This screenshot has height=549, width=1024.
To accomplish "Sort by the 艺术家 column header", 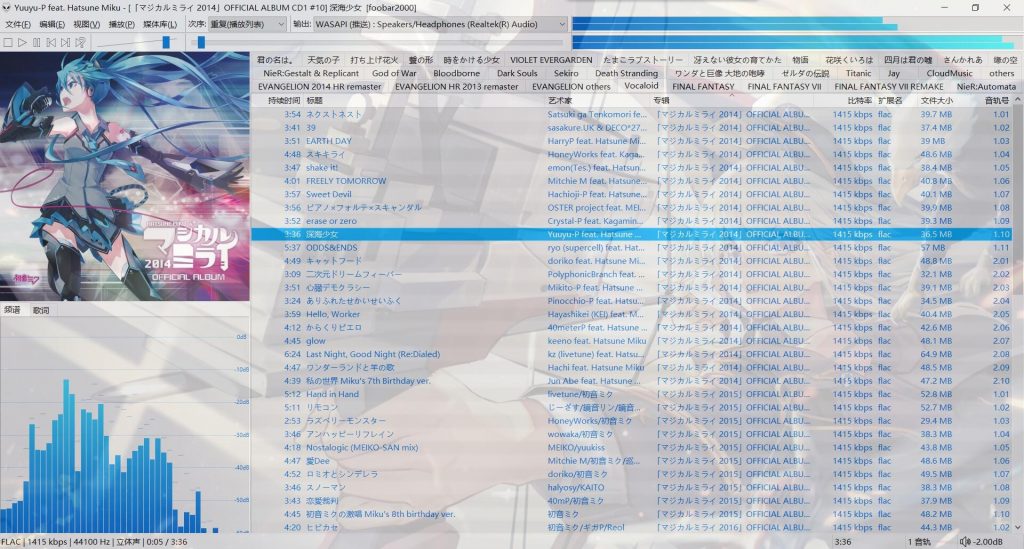I will [x=560, y=101].
